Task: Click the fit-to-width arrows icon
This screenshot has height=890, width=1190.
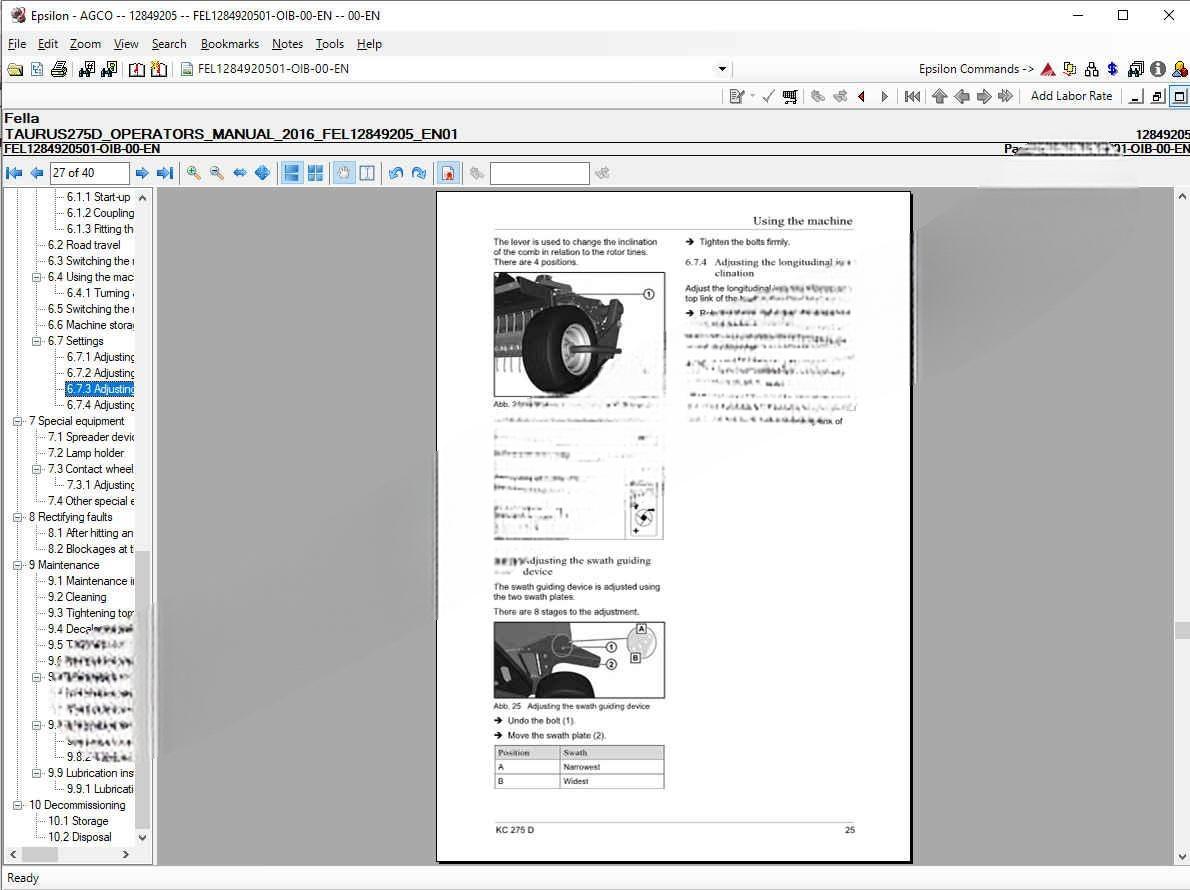Action: click(240, 173)
